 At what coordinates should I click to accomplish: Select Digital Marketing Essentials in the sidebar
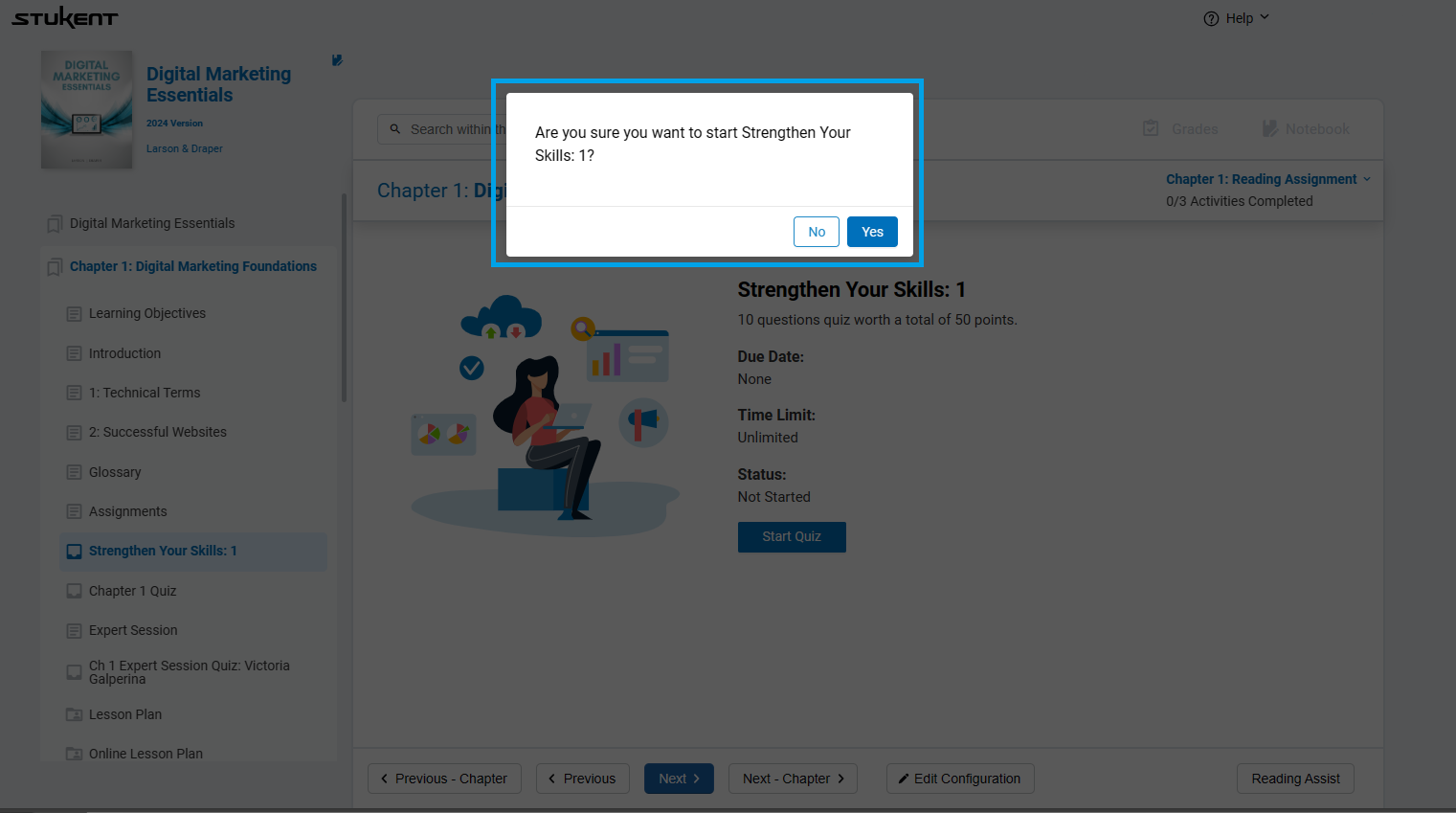[x=152, y=223]
